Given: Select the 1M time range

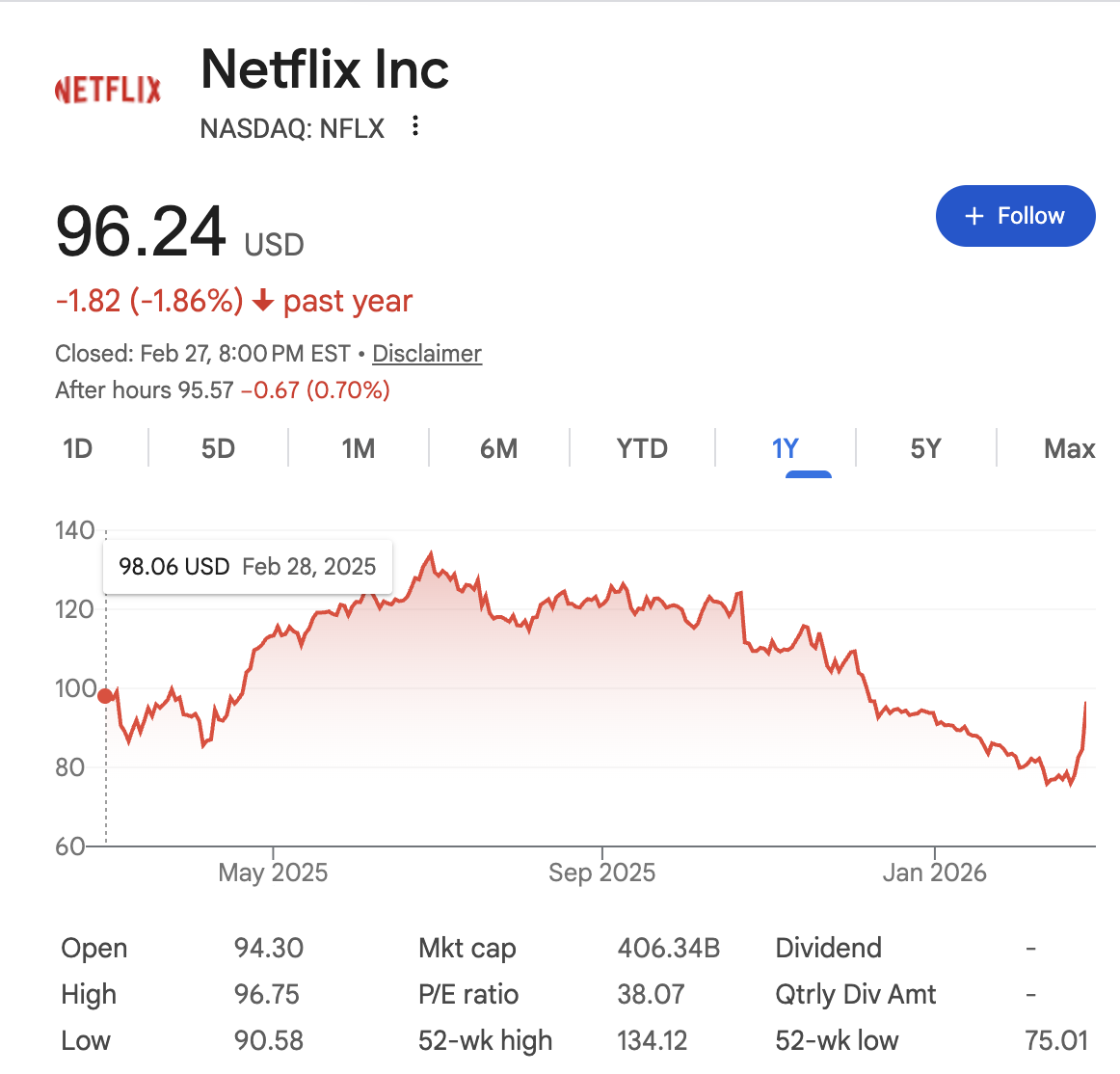Looking at the screenshot, I should (x=358, y=448).
